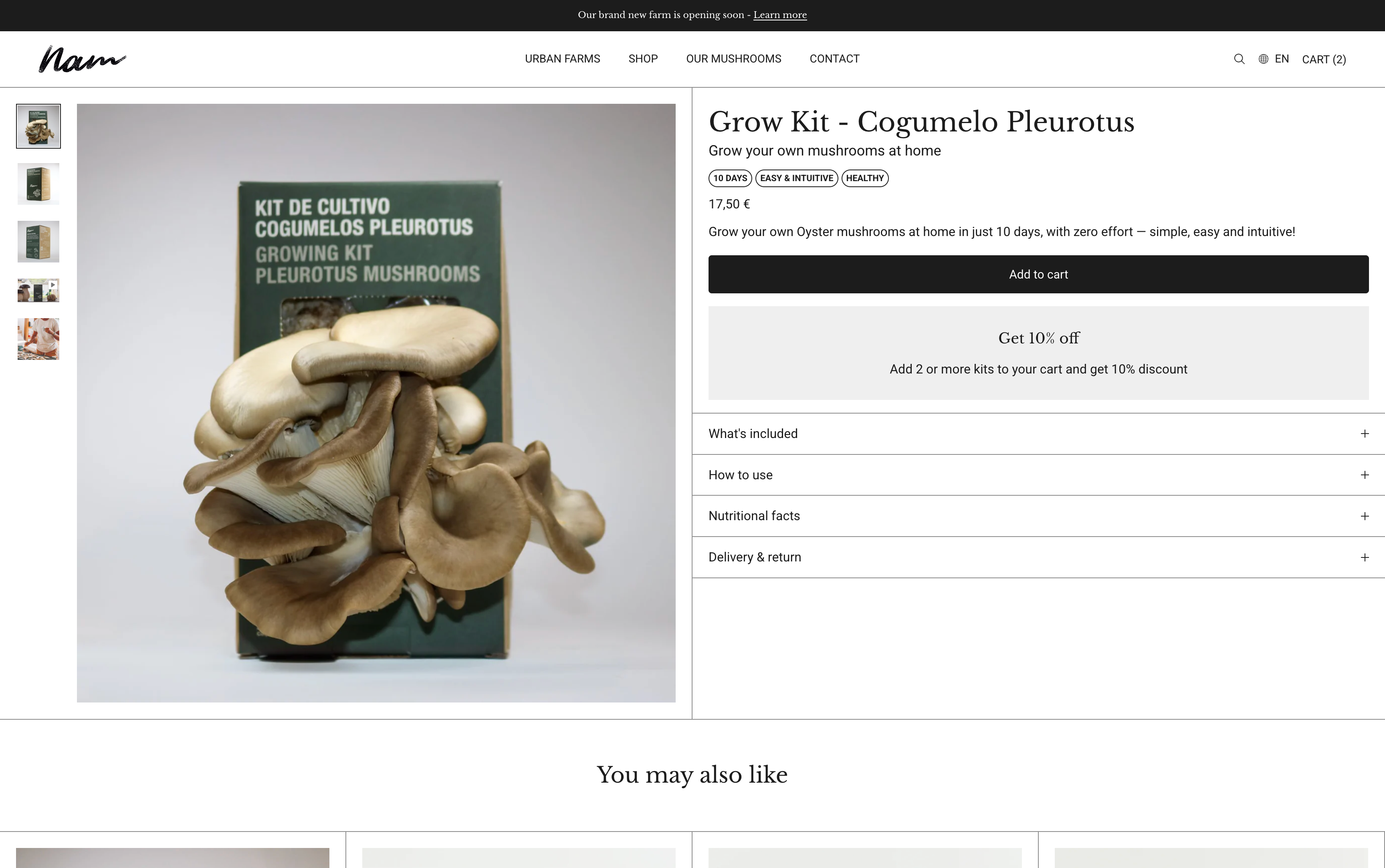Open the search magnifier icon

(1239, 59)
